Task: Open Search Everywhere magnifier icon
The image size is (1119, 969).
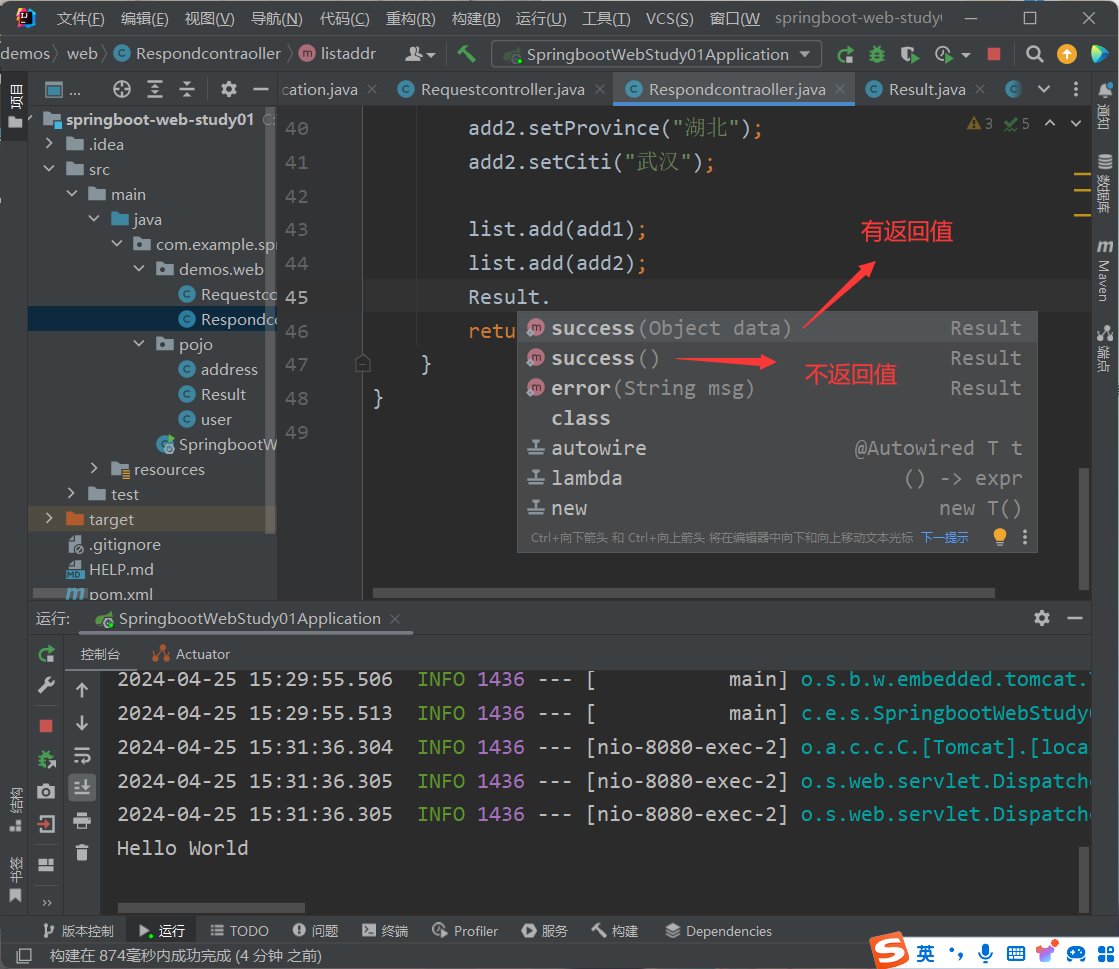Action: [x=1035, y=54]
